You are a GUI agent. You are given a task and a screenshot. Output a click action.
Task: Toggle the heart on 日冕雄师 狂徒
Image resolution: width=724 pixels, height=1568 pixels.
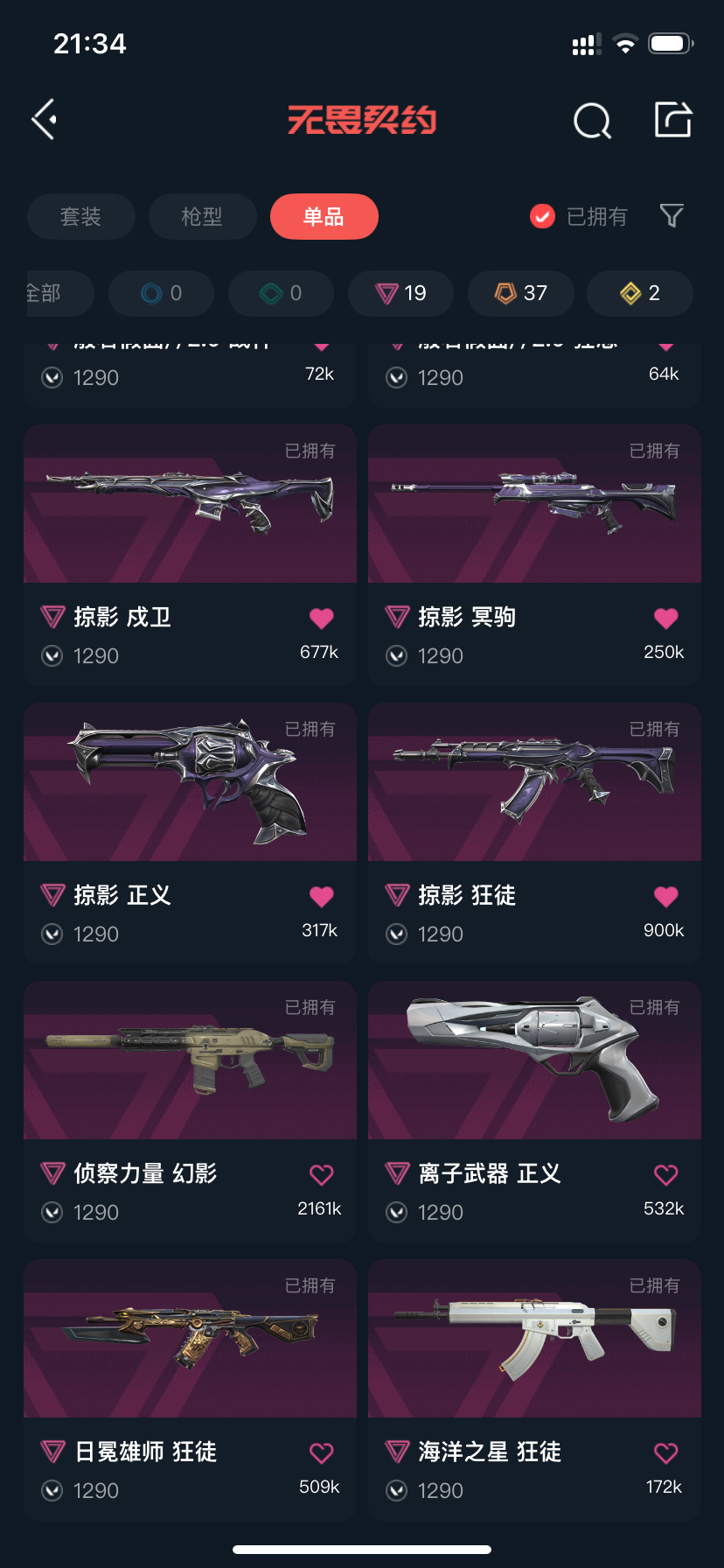click(322, 1453)
